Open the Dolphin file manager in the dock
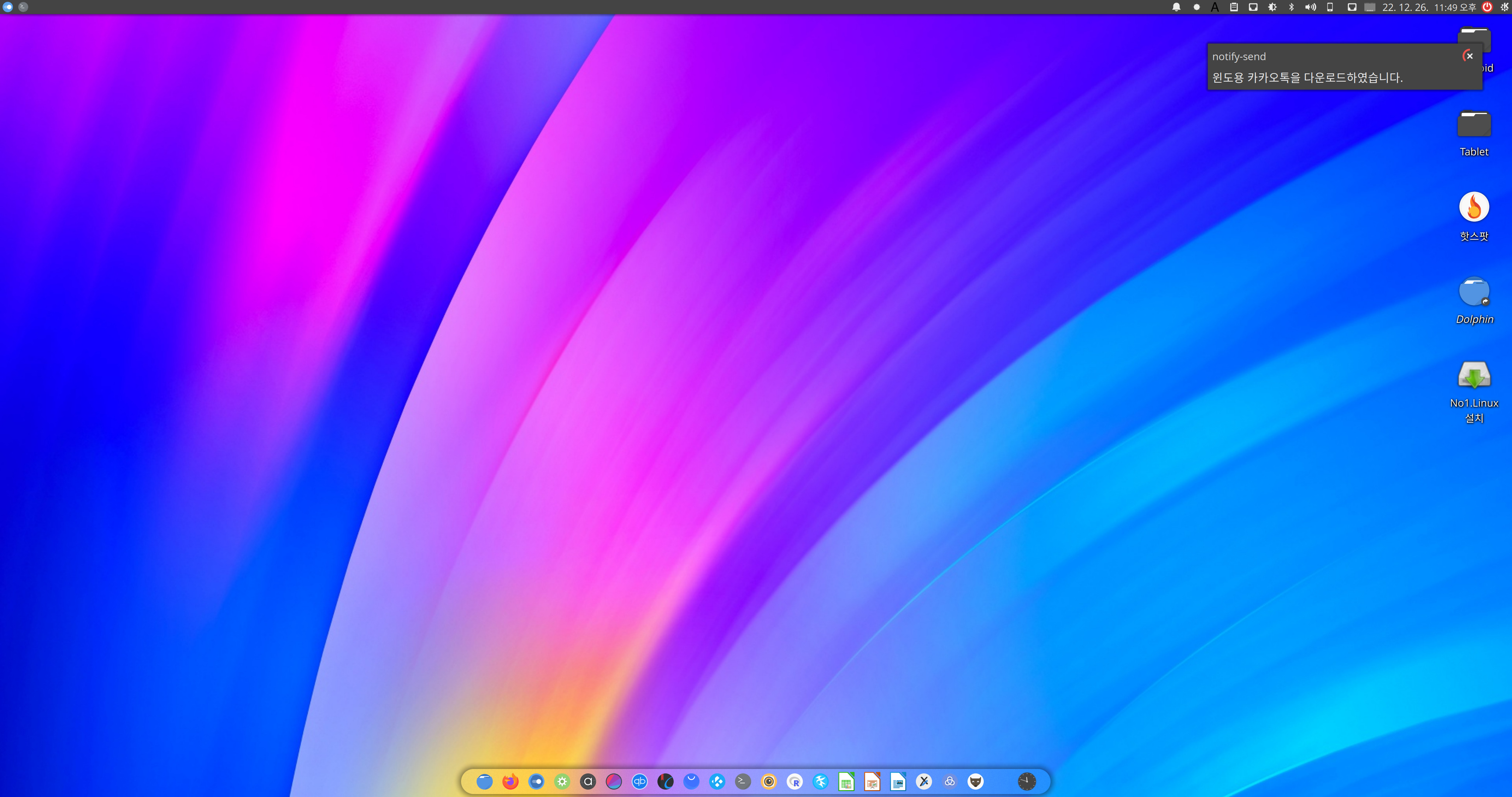This screenshot has height=797, width=1512. [484, 782]
